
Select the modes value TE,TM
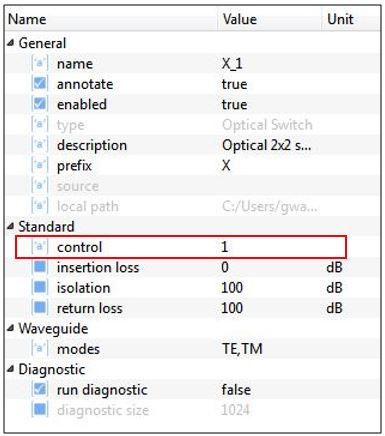click(x=242, y=349)
